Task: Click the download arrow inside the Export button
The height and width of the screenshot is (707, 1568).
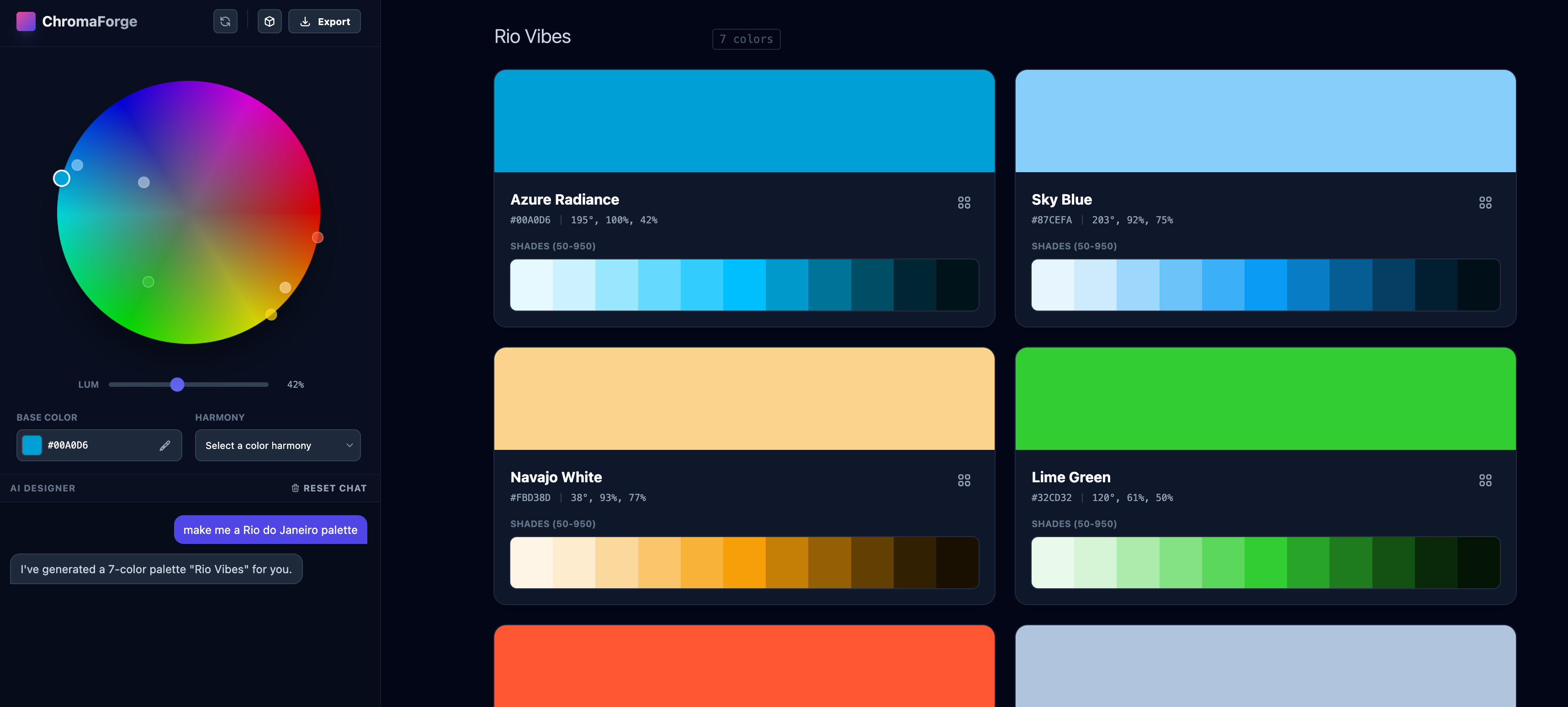Action: pyautogui.click(x=306, y=21)
